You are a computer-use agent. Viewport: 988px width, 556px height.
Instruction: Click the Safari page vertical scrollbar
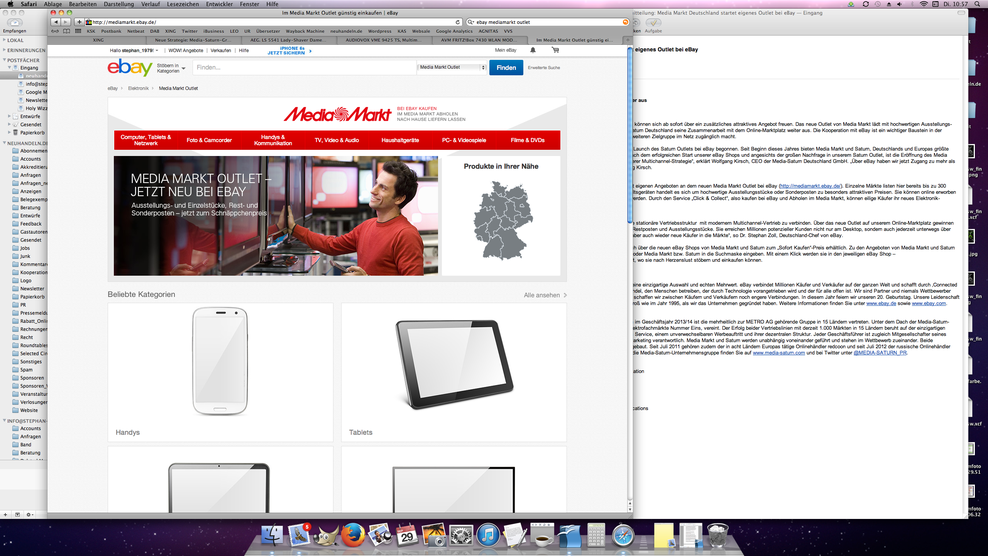pyautogui.click(x=629, y=137)
